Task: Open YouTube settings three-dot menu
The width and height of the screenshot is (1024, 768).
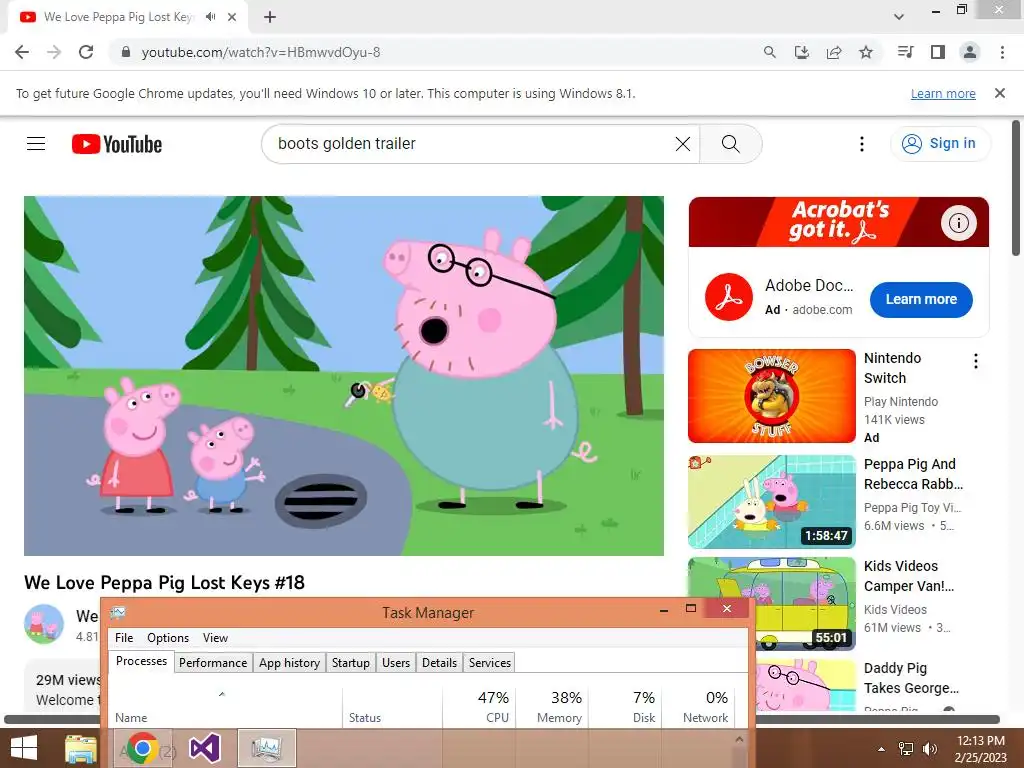Action: point(862,144)
